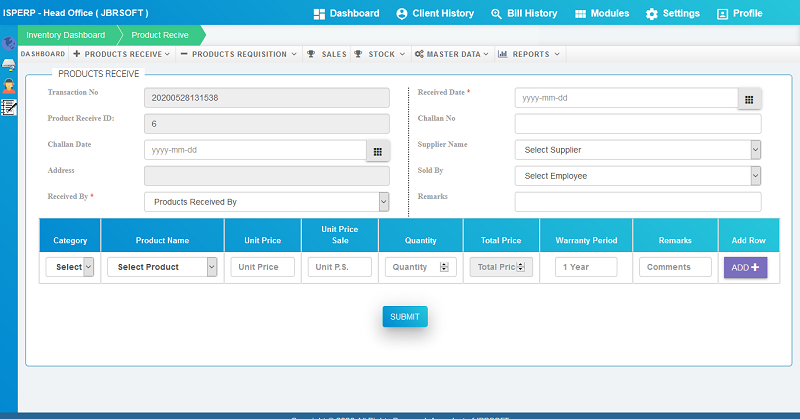Open the Products Received By dropdown
Screen dimensions: 800x419
tap(266, 202)
